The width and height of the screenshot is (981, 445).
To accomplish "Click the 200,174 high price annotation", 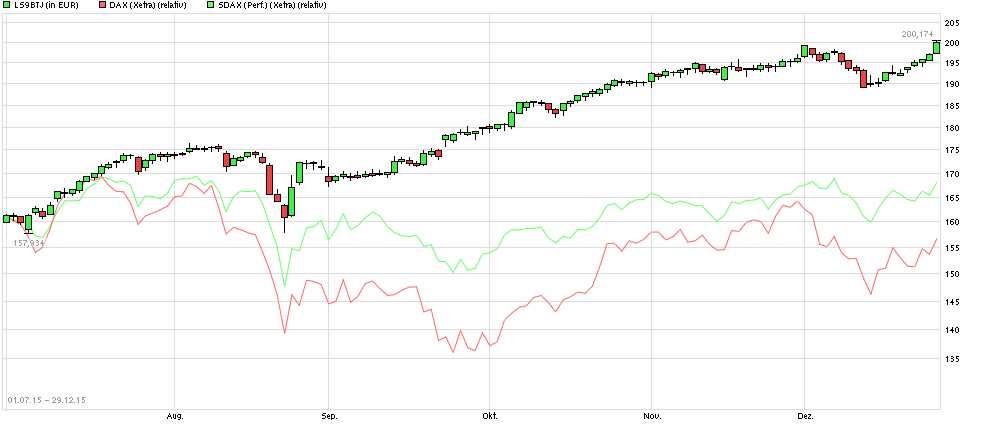I will (x=916, y=34).
